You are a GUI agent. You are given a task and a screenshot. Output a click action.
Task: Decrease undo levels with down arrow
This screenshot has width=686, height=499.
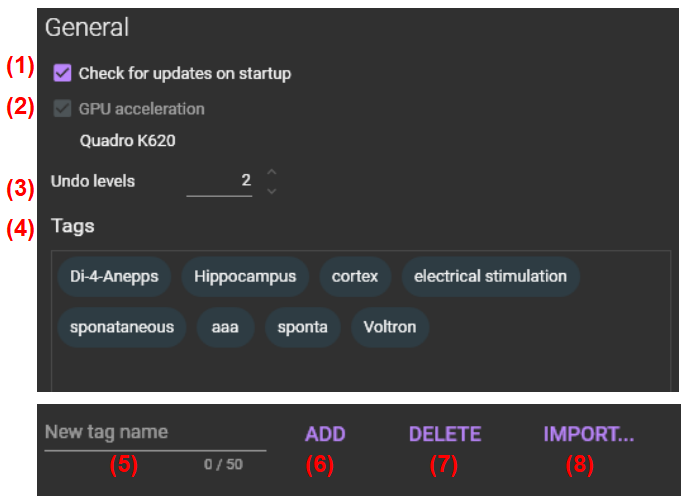pos(271,190)
